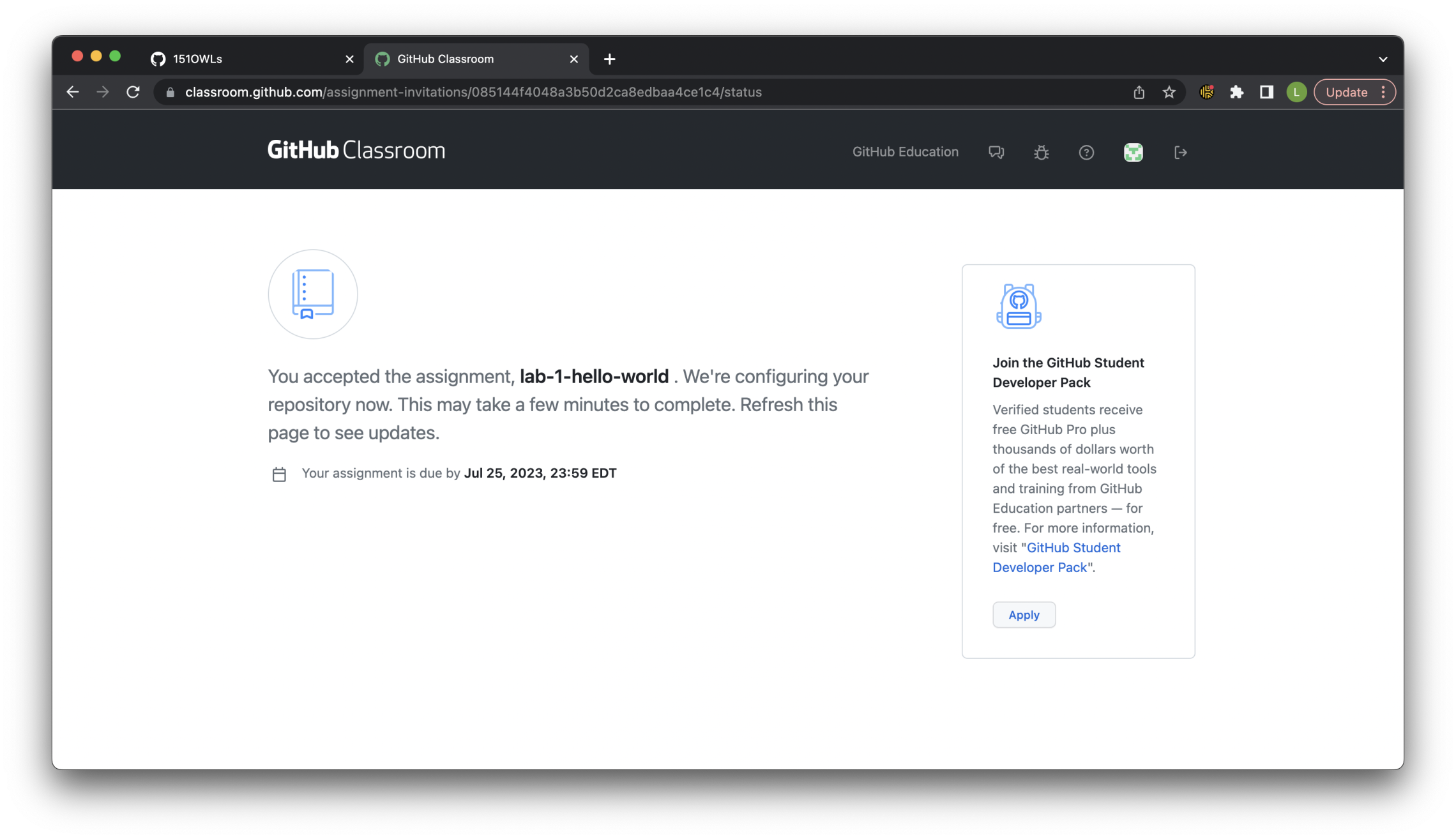The height and width of the screenshot is (839, 1456).
Task: Bookmark the page with the star icon
Action: coord(1169,92)
